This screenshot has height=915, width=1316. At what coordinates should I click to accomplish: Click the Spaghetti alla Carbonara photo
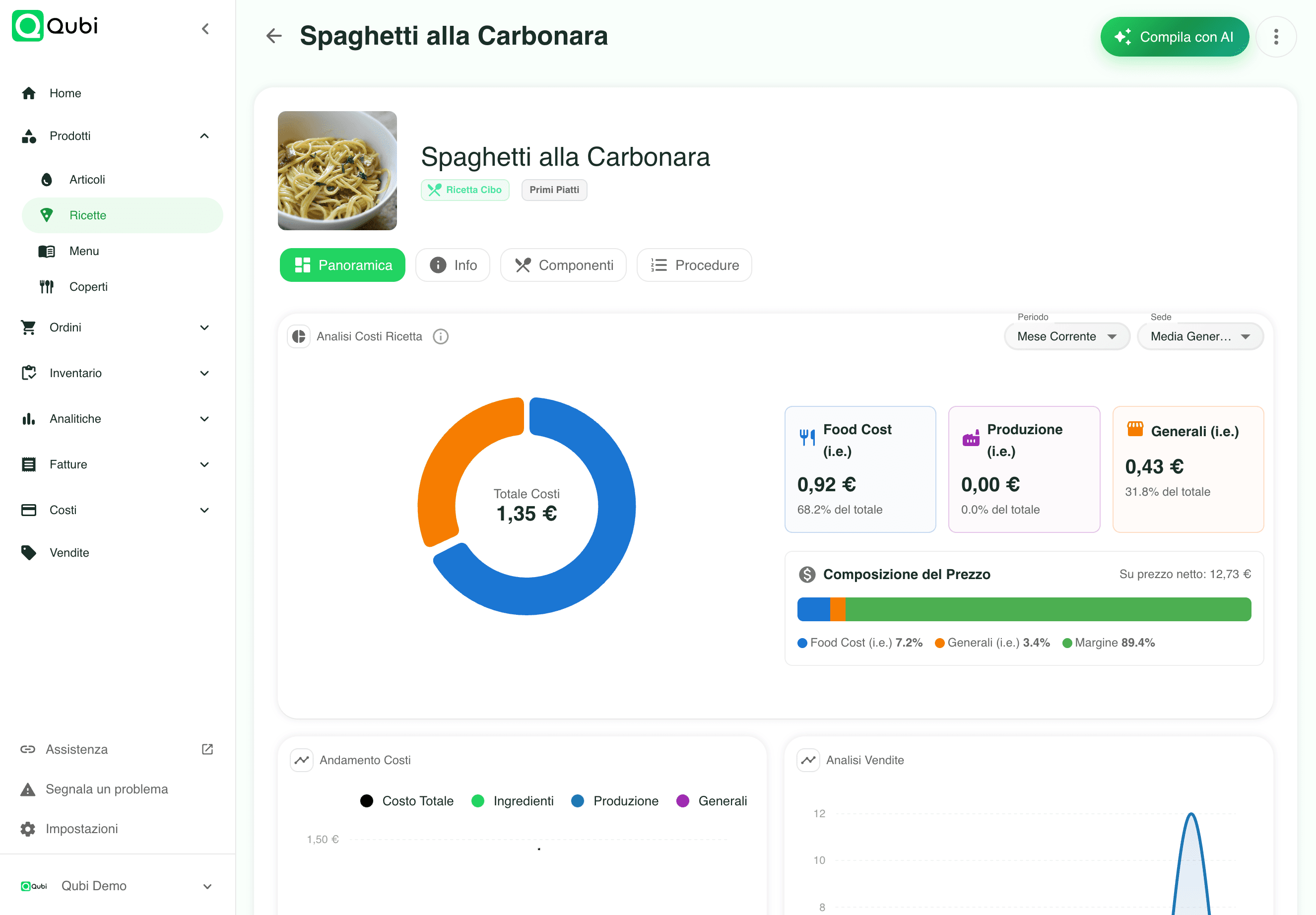point(337,170)
